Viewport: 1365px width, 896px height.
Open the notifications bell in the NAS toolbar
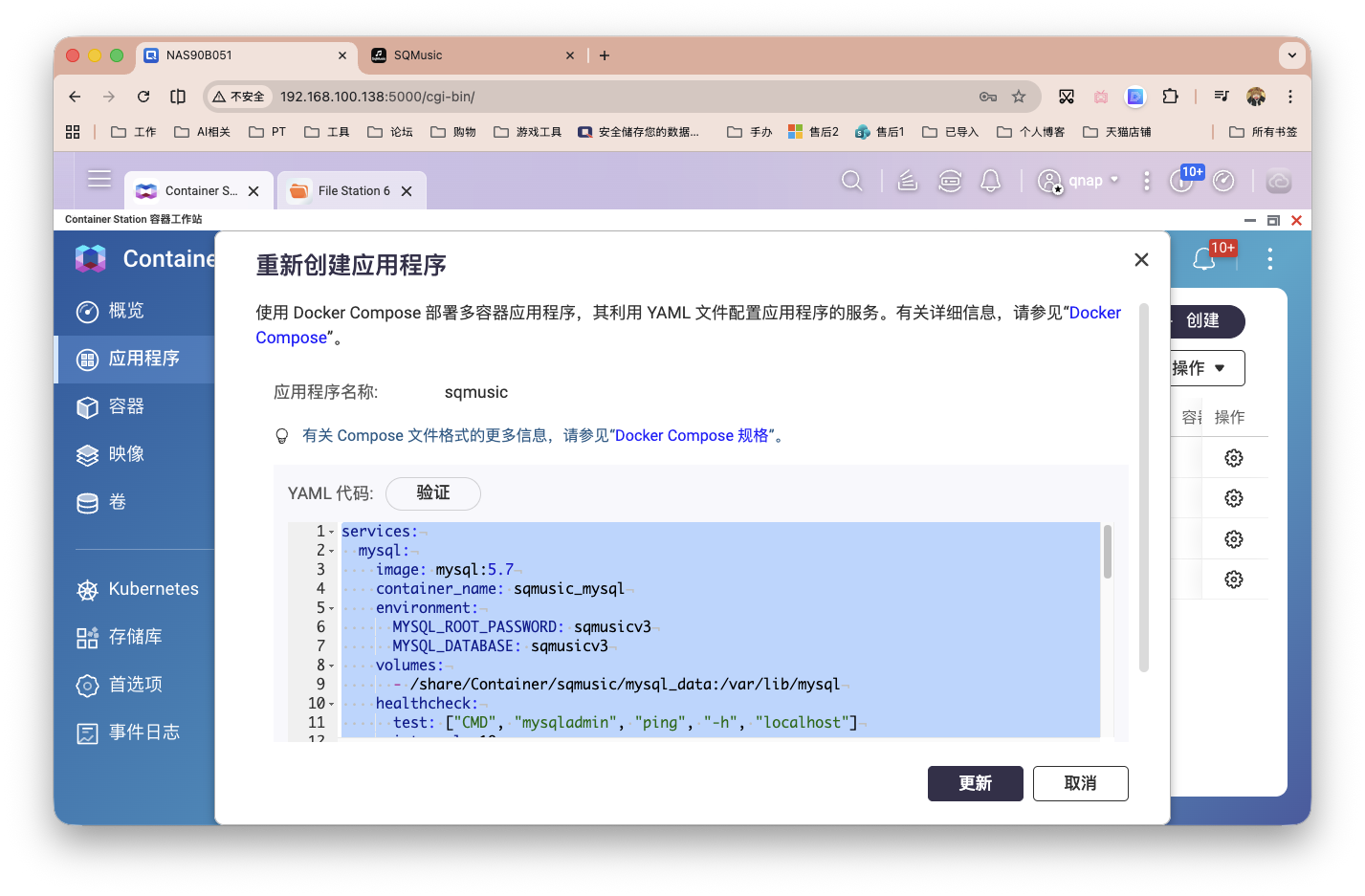(990, 180)
